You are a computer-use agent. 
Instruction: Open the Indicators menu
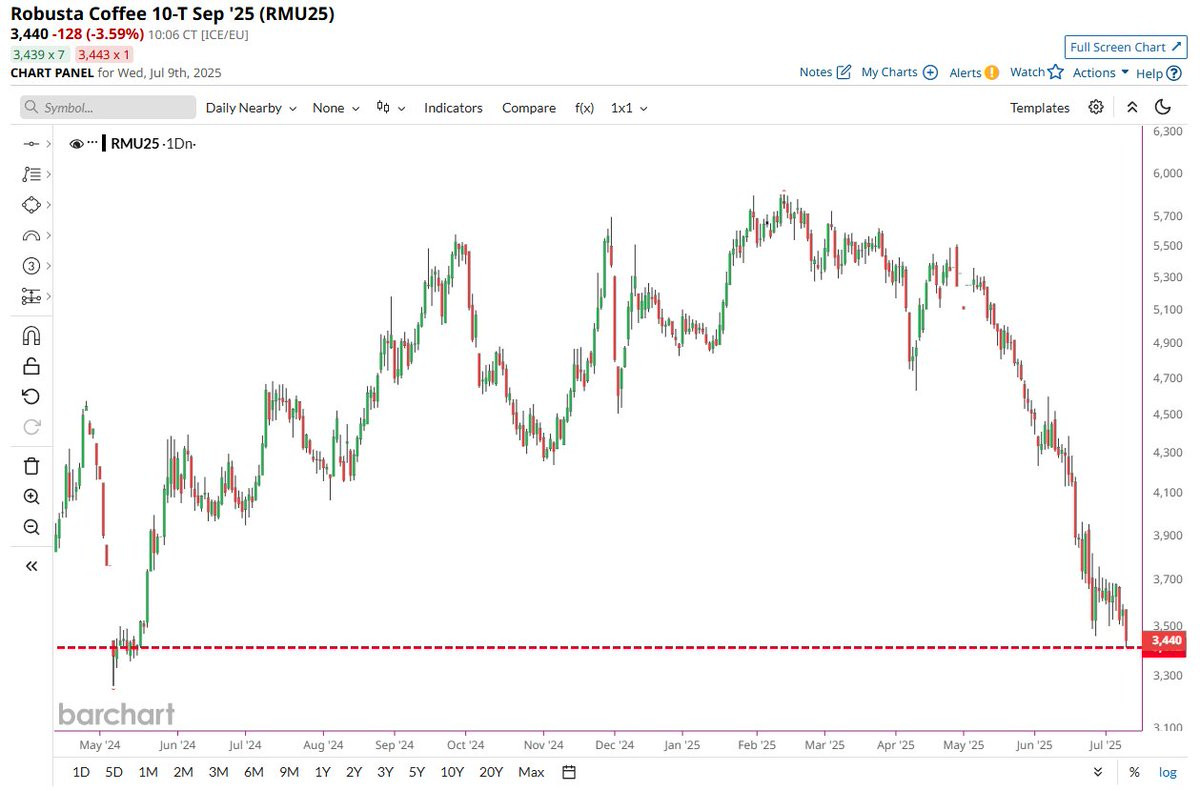pos(453,108)
